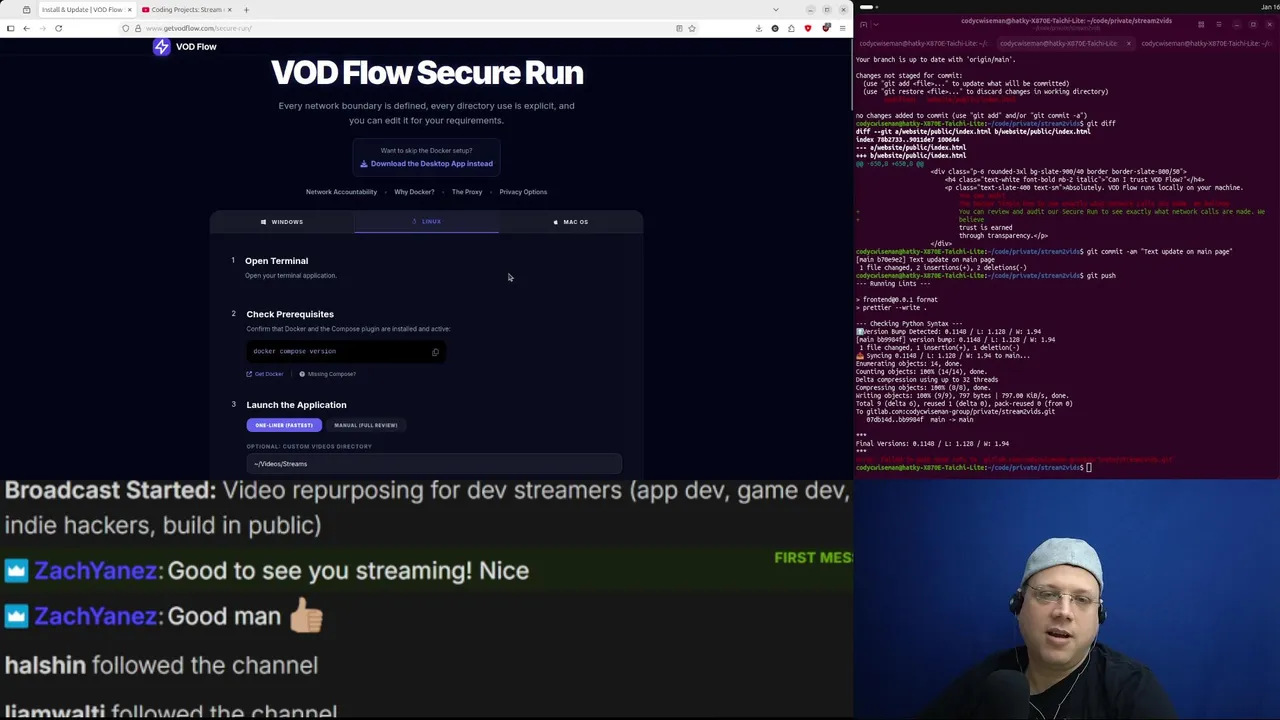Click the Missing Compose? help link
1280x720 pixels.
coord(327,374)
